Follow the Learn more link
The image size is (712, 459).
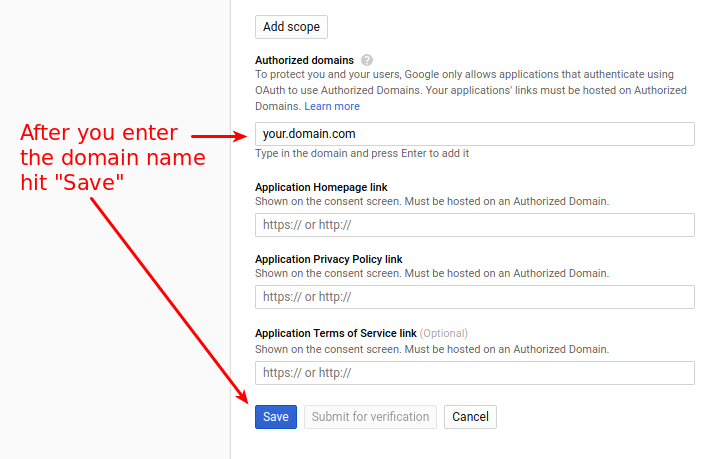tap(332, 106)
